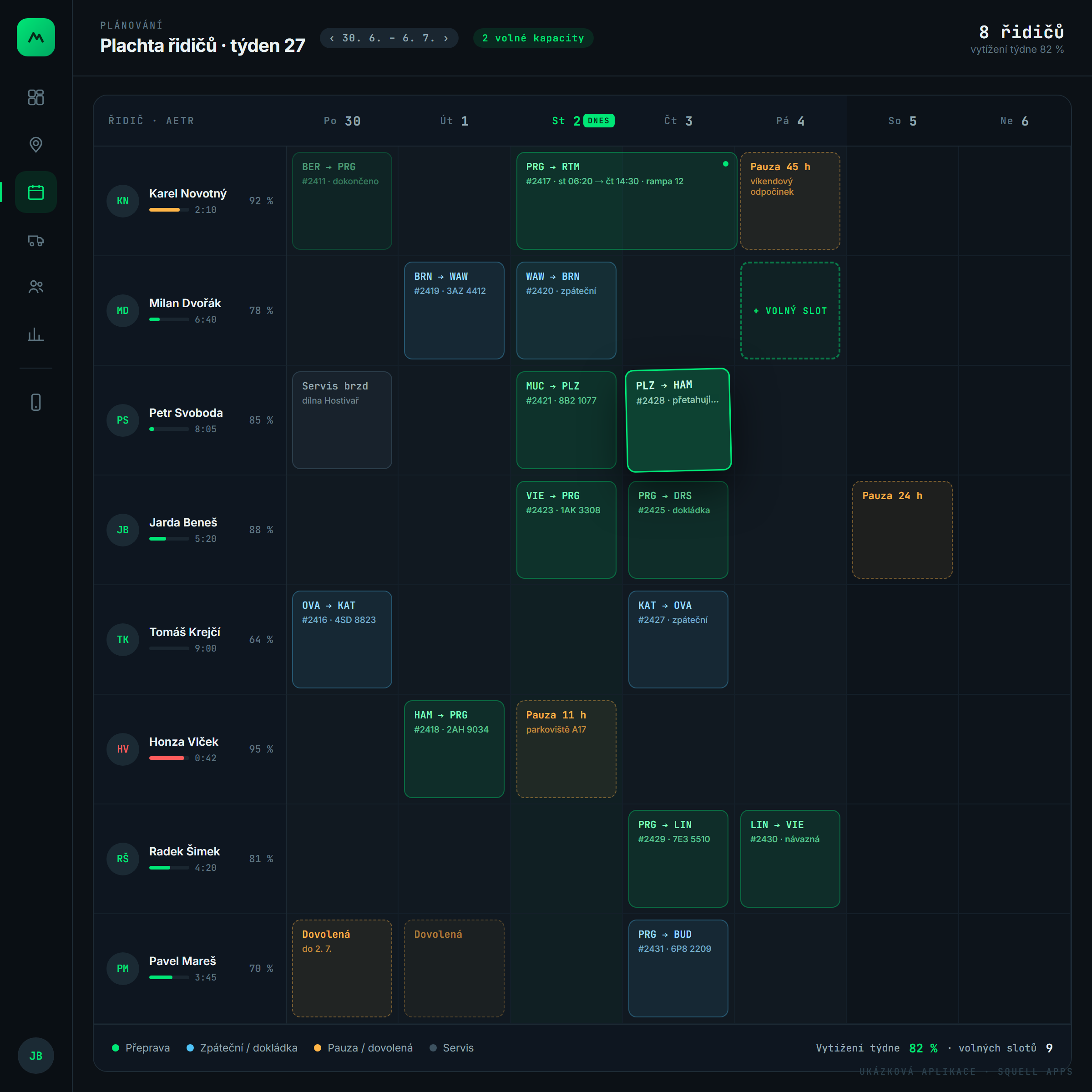Image resolution: width=1092 pixels, height=1092 pixels.
Task: Open the WAW → BRN #2420 return card
Action: (x=566, y=310)
